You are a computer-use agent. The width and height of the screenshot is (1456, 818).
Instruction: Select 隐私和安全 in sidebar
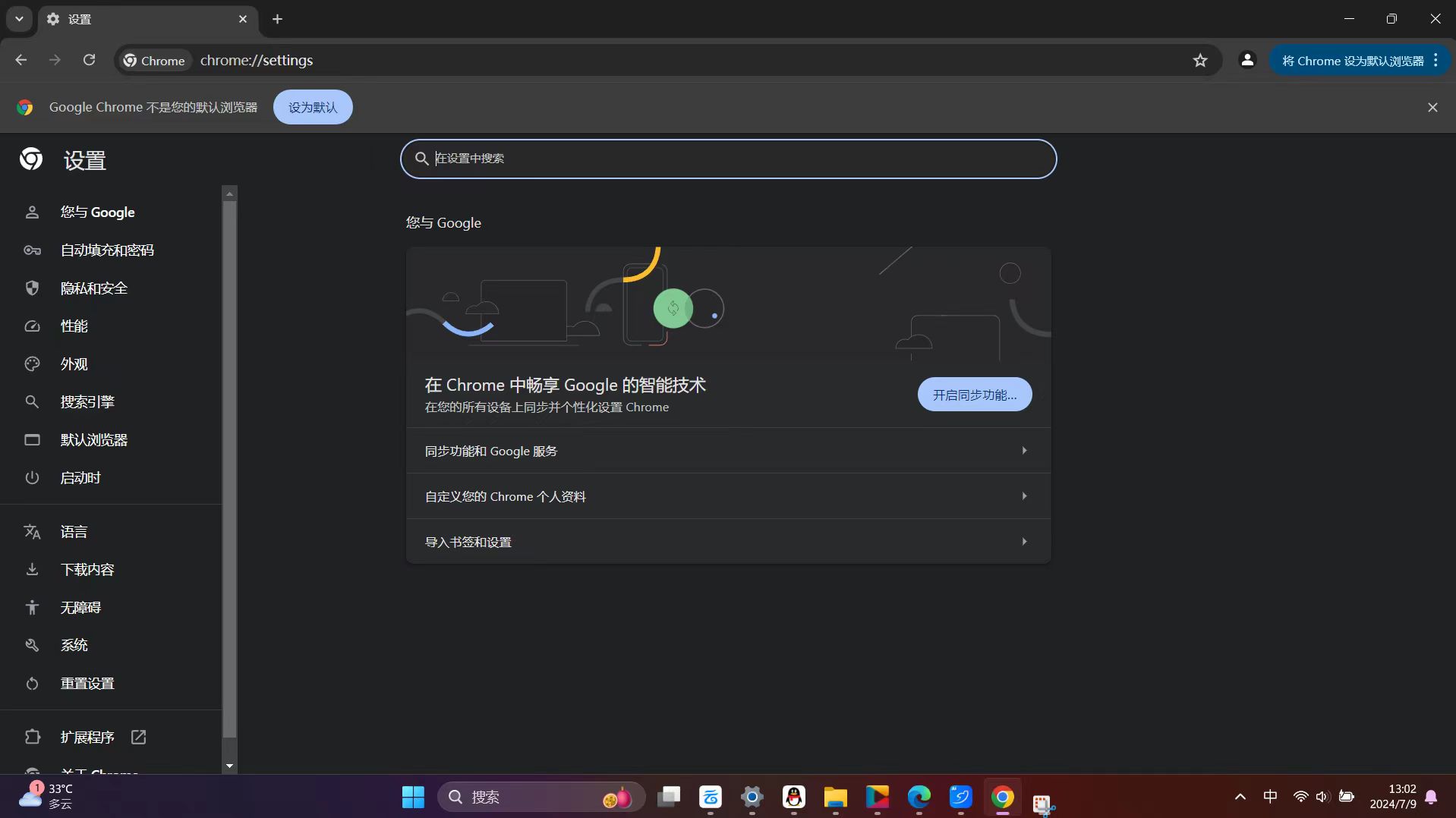pyautogui.click(x=94, y=288)
